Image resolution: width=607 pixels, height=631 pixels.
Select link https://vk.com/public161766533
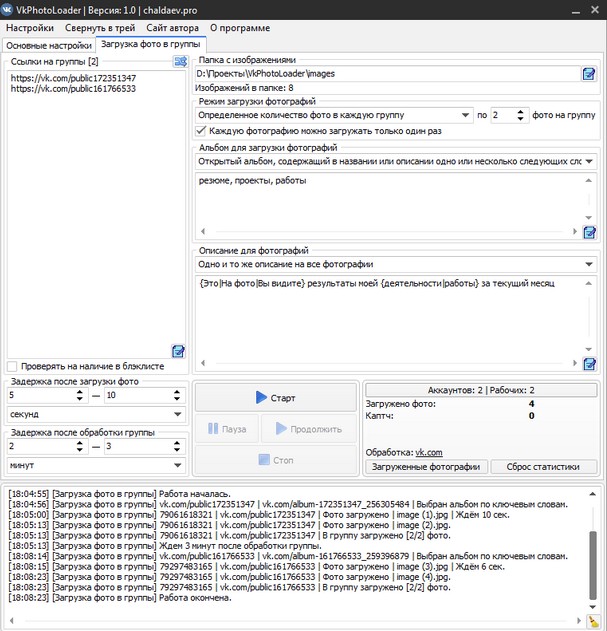pos(73,89)
